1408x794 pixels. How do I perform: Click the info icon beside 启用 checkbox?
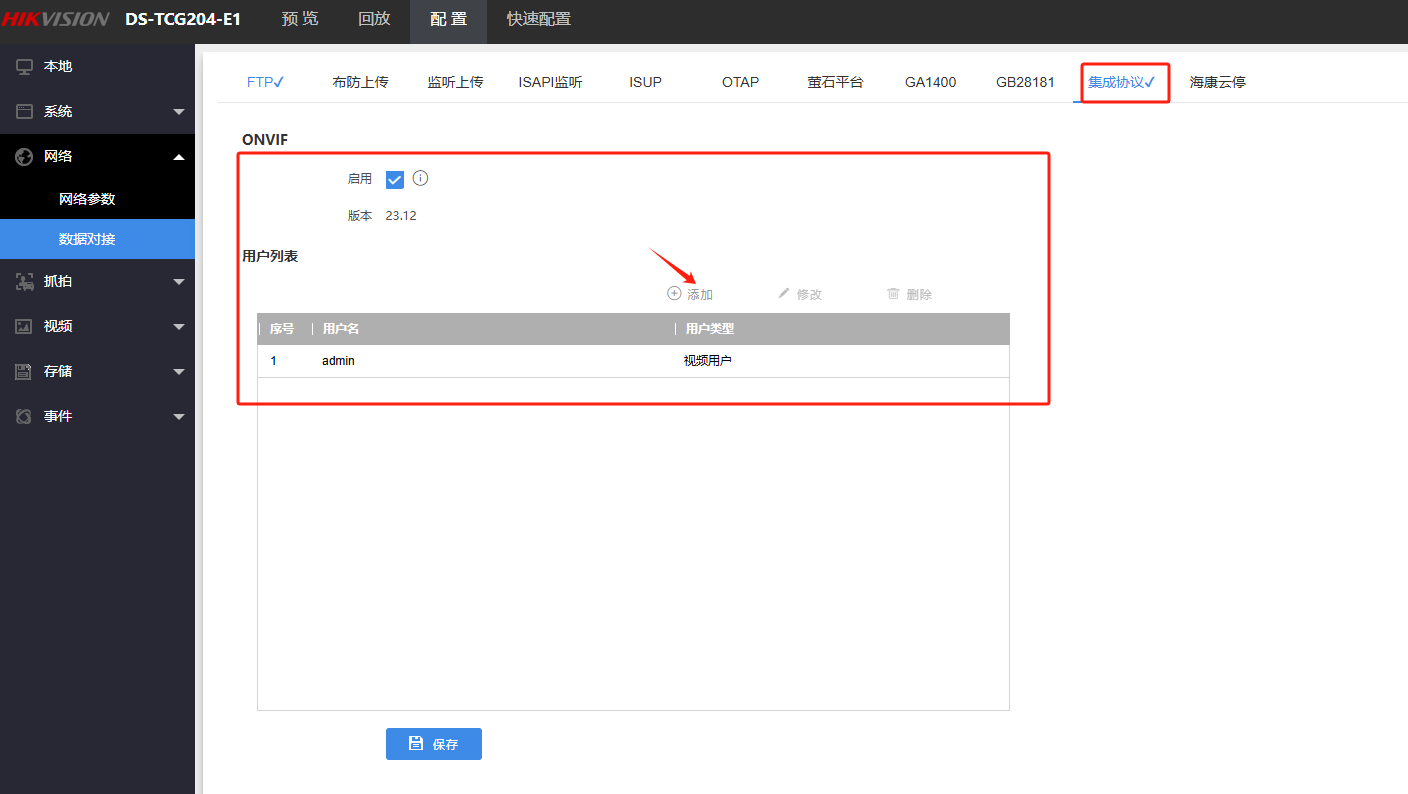pyautogui.click(x=420, y=178)
